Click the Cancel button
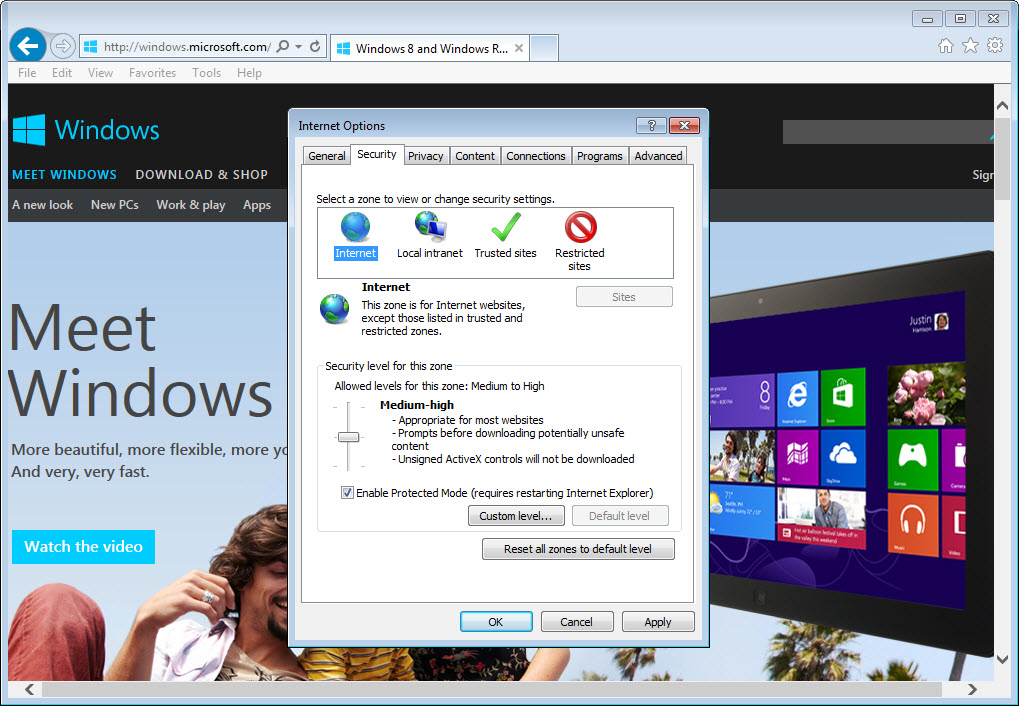Image resolution: width=1019 pixels, height=706 pixels. click(x=576, y=622)
